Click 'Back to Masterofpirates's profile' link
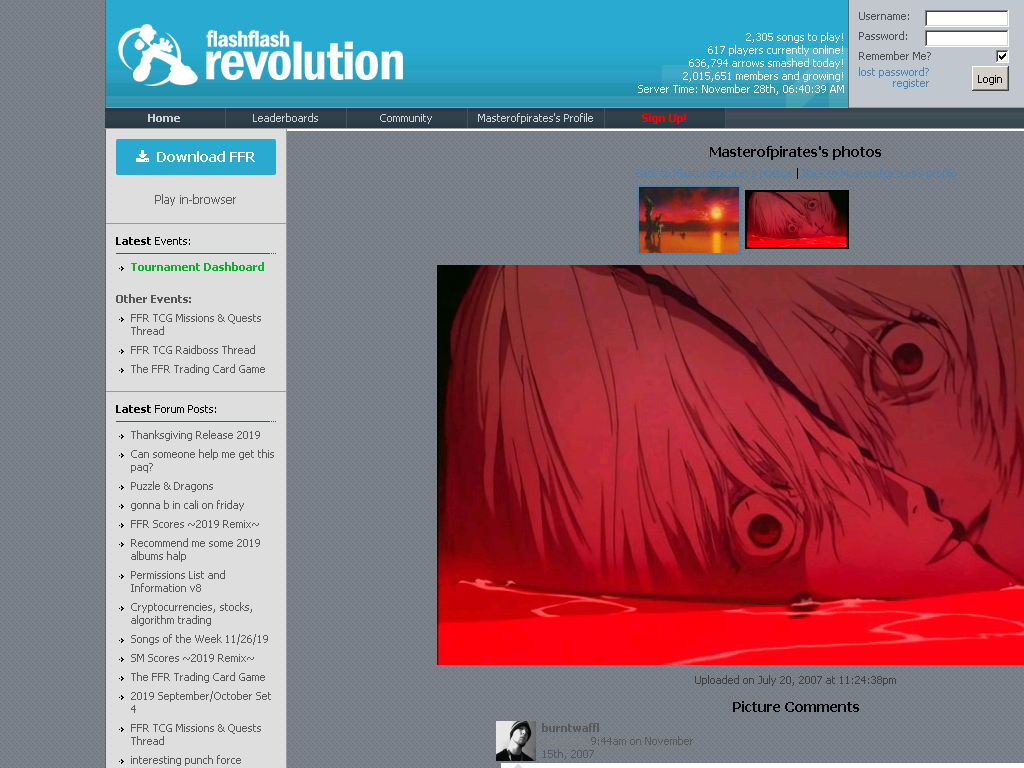 coord(878,173)
